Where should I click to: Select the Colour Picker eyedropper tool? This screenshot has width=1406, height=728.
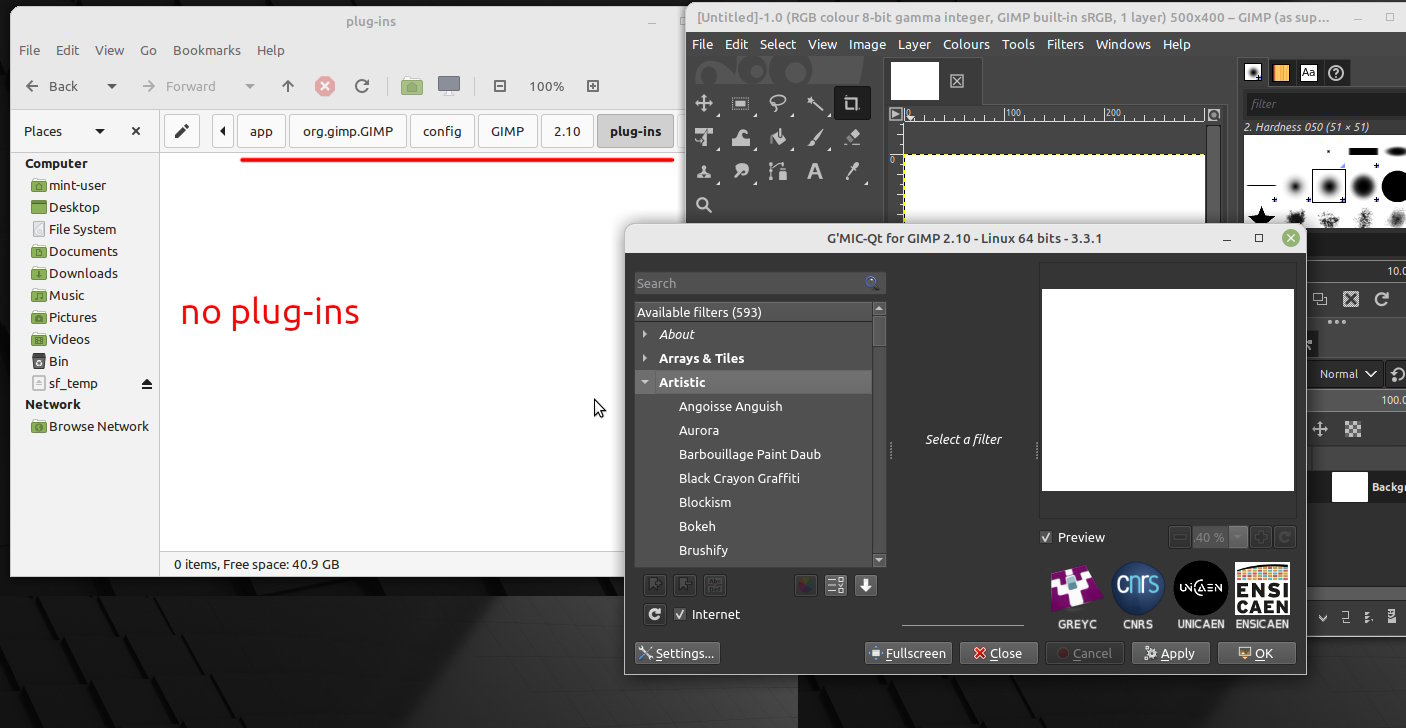[x=852, y=171]
